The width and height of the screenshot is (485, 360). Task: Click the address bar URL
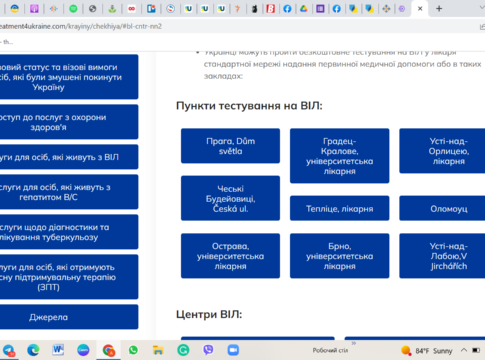tap(81, 26)
